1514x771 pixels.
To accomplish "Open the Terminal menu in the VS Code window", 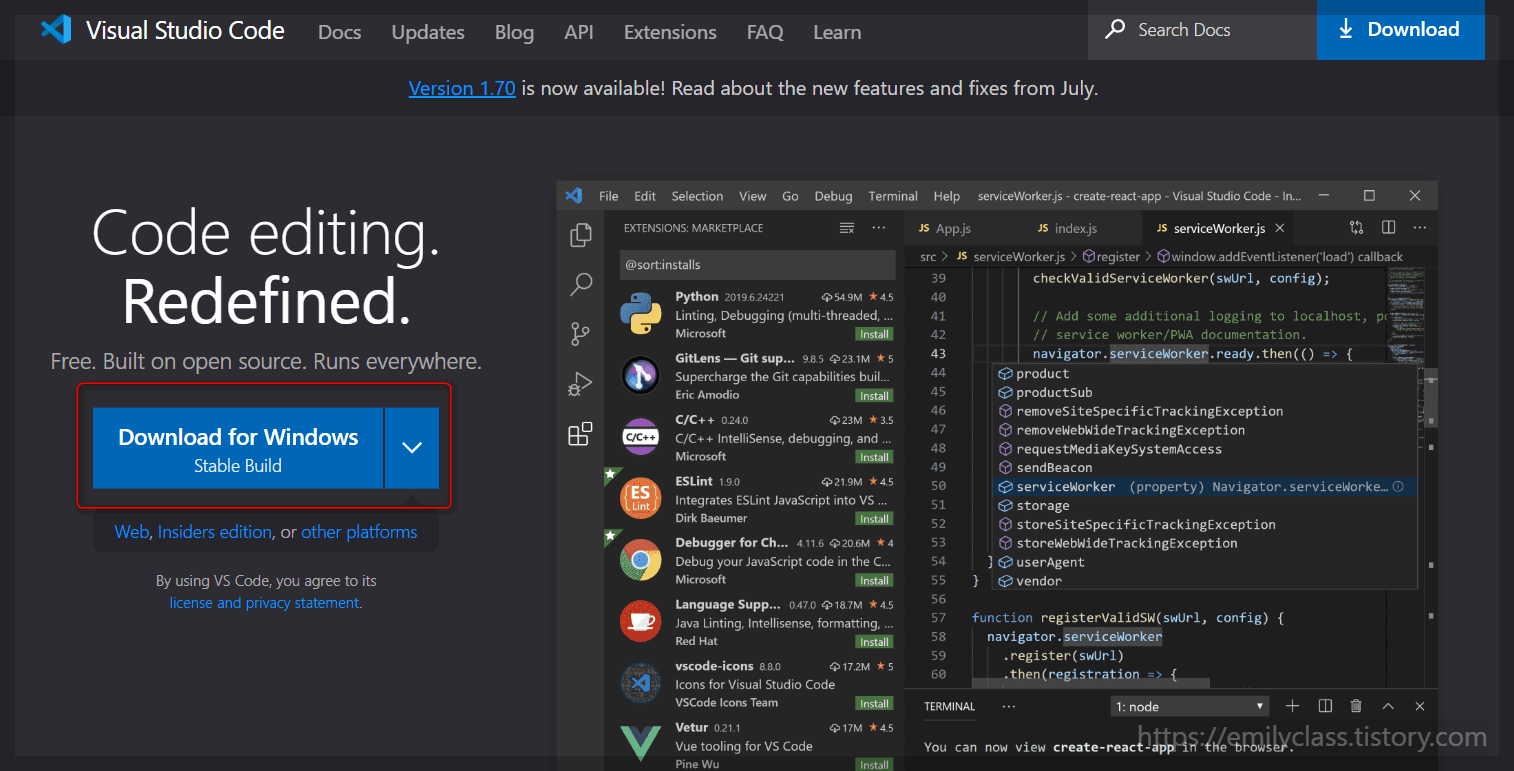I will tap(893, 196).
